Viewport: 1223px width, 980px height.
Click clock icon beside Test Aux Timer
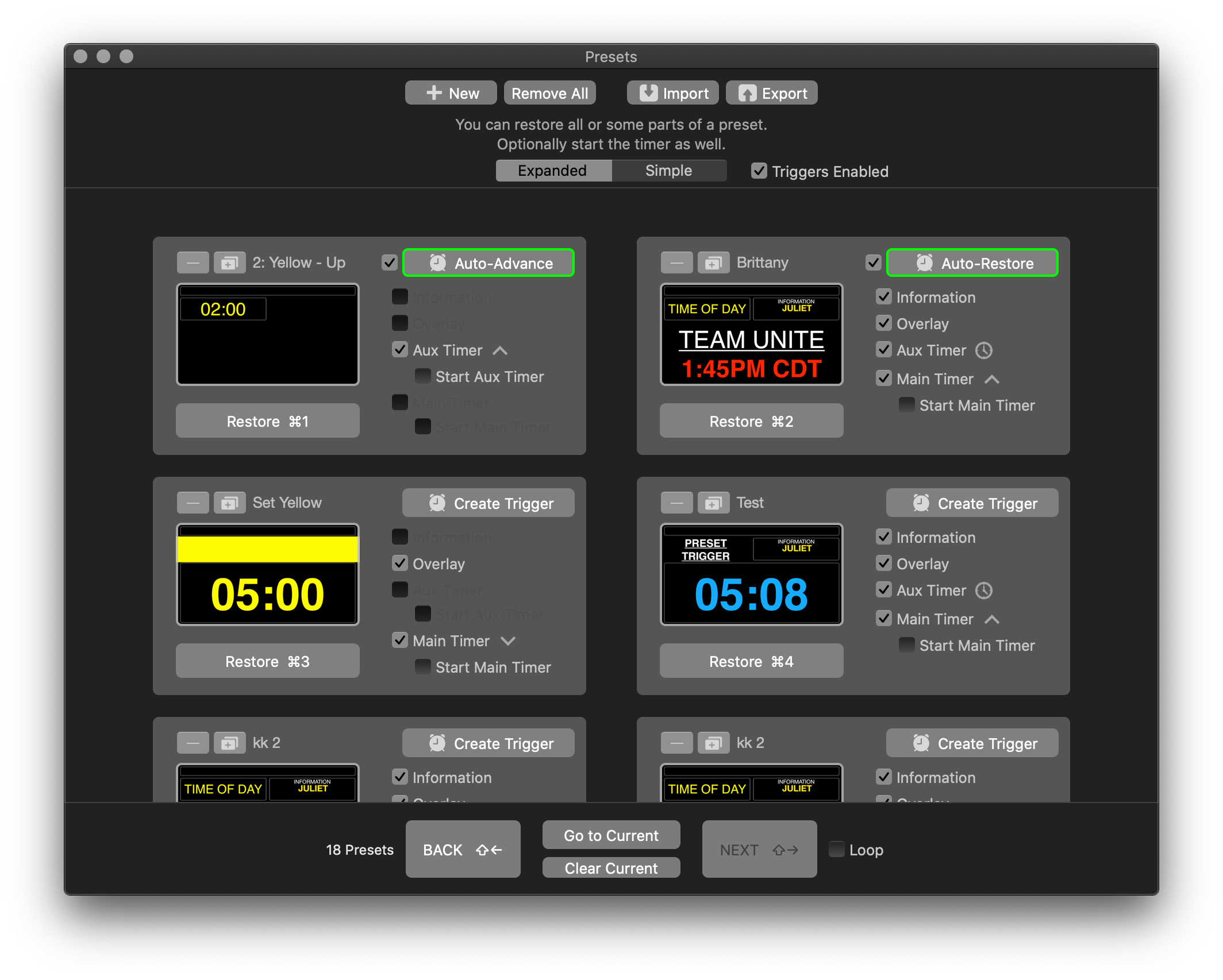point(984,591)
